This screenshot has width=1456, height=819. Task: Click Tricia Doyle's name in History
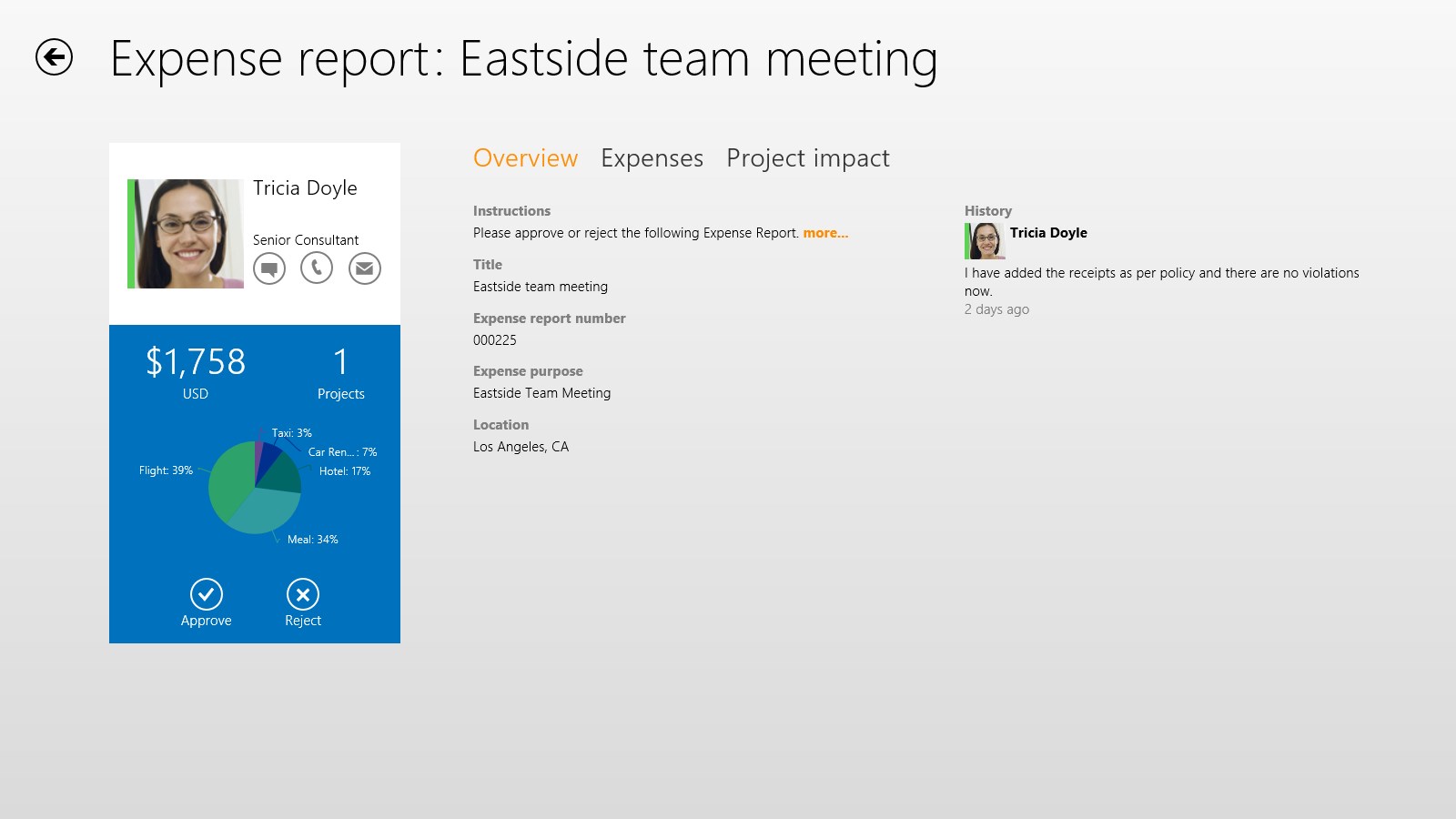(x=1048, y=233)
